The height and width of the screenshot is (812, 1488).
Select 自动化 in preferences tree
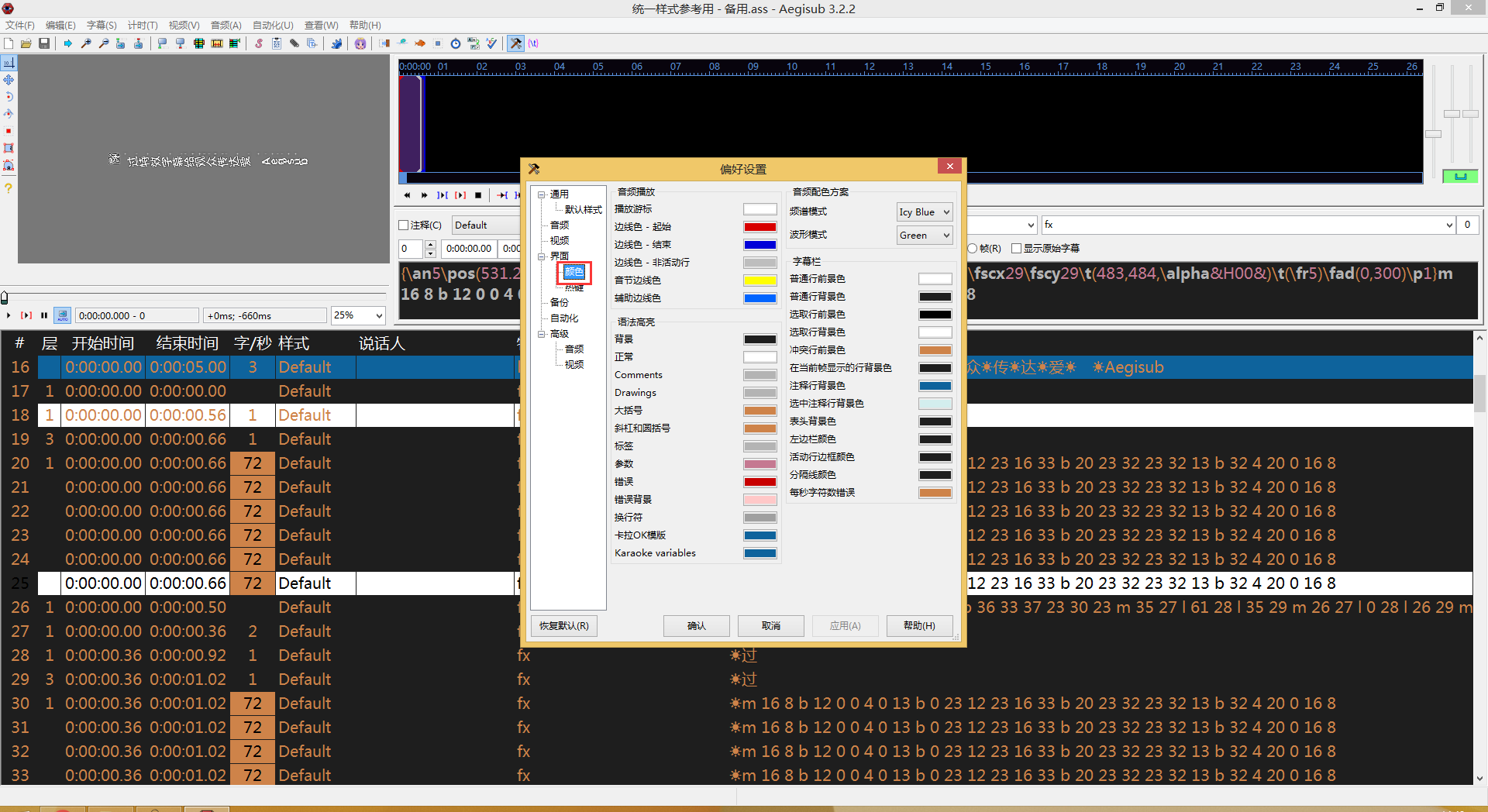point(564,318)
